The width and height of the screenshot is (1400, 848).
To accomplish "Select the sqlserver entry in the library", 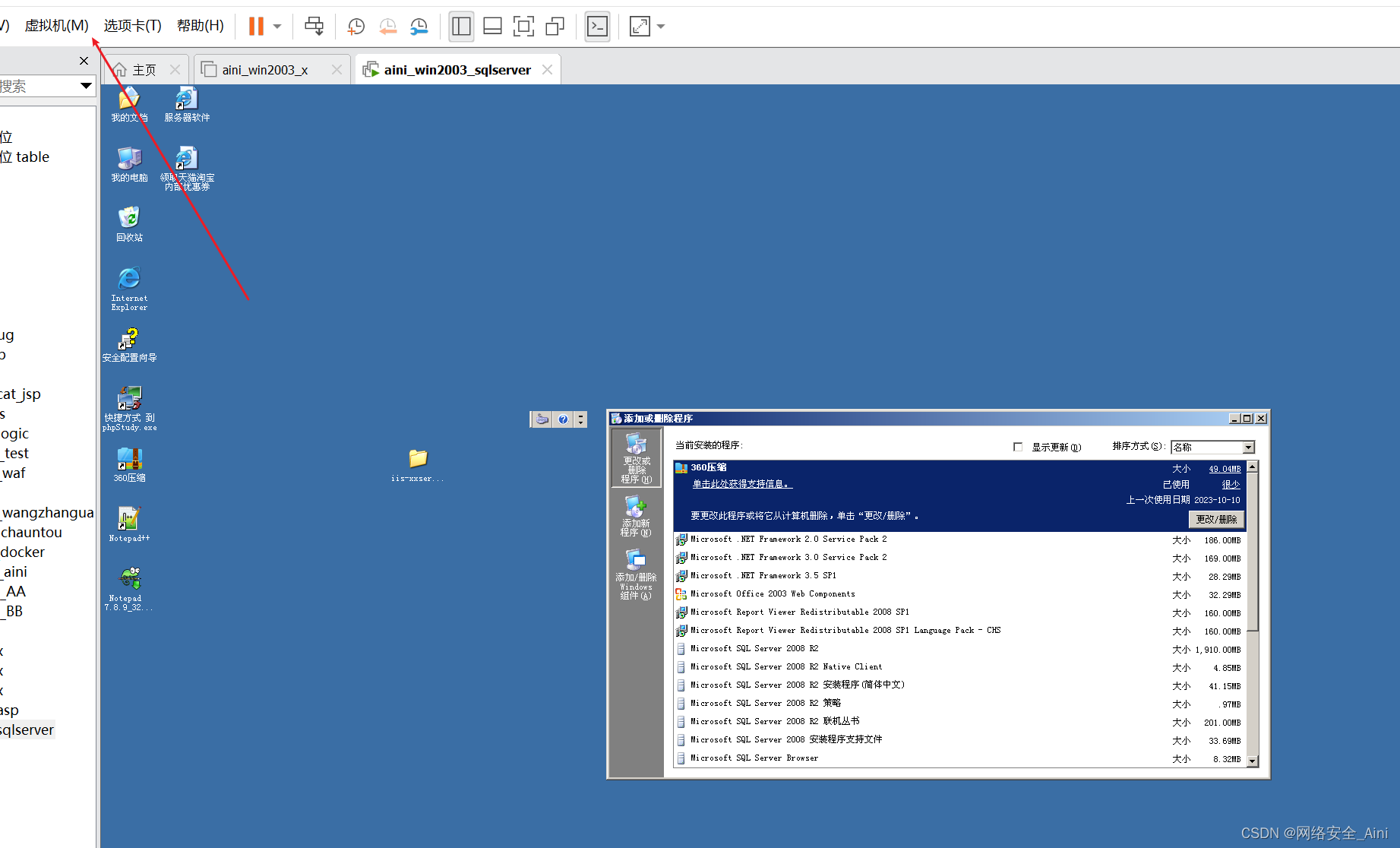I will [27, 730].
